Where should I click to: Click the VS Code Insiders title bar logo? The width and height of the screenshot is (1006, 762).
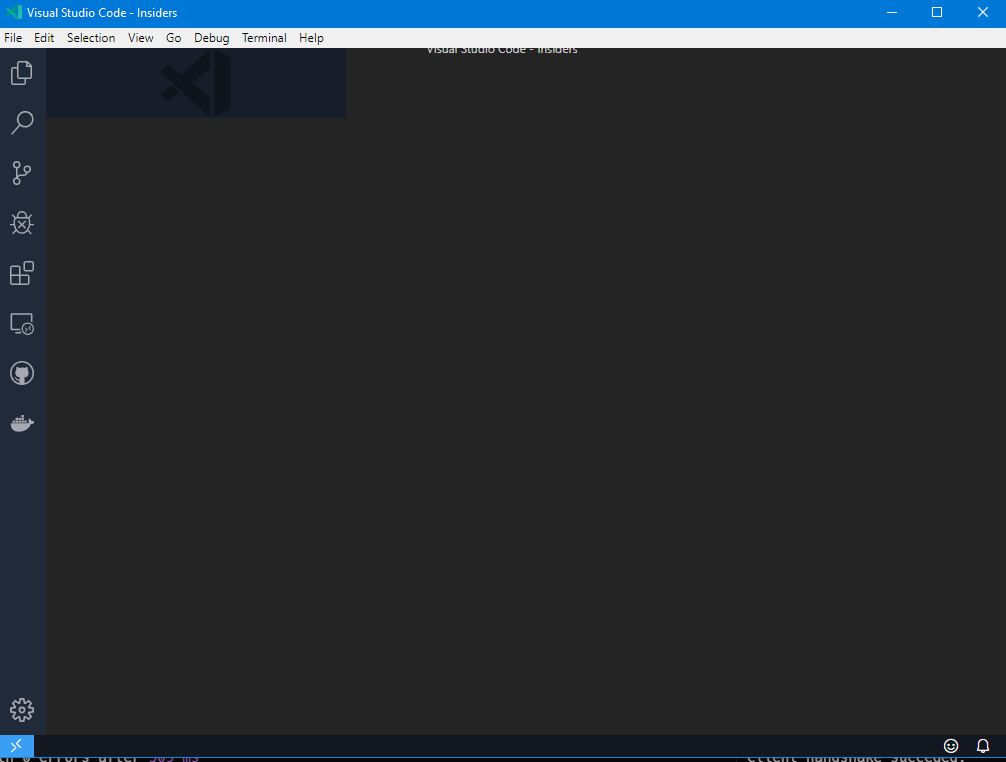(14, 12)
